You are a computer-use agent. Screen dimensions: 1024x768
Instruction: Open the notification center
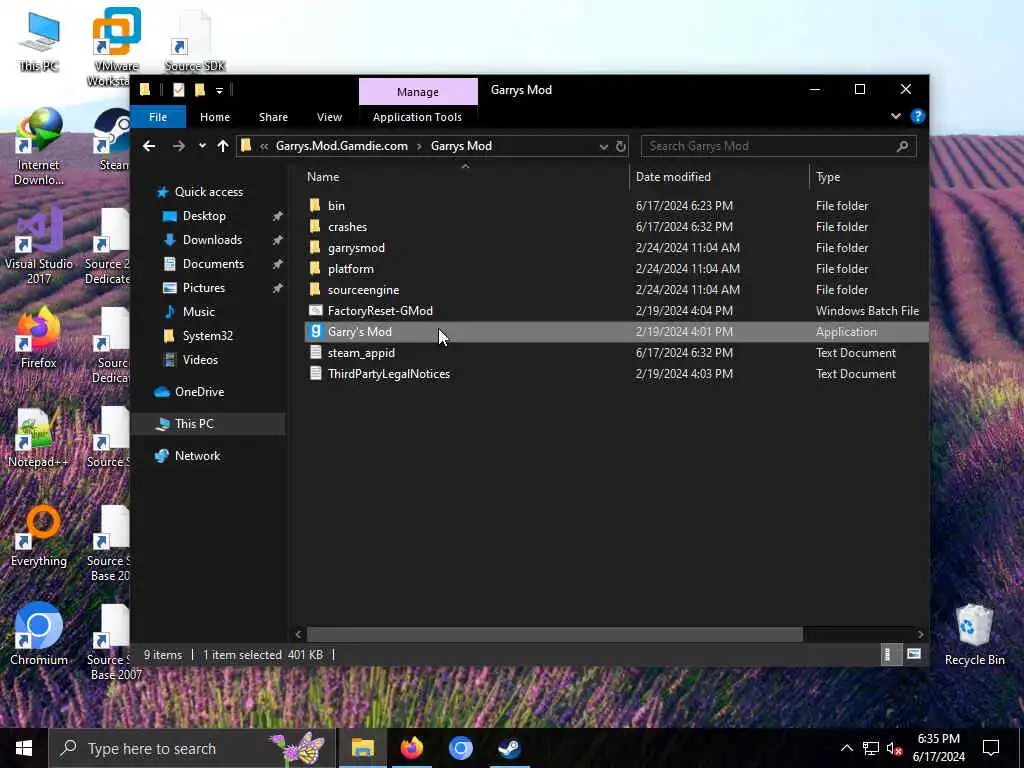point(991,748)
